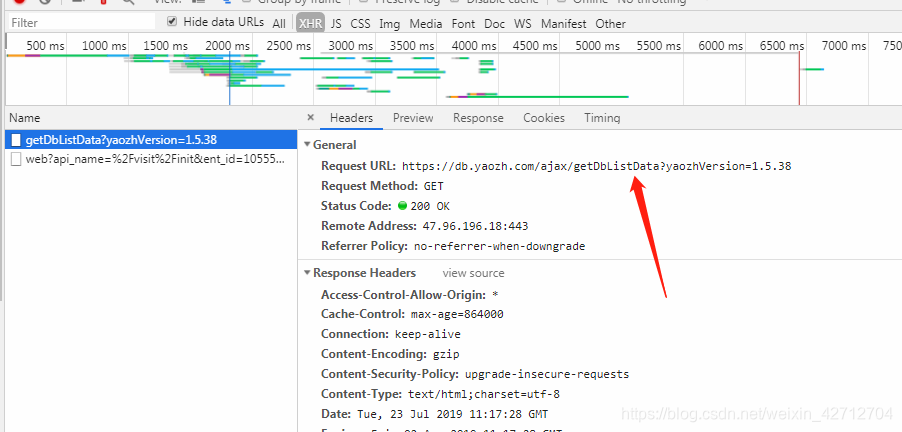Click the Date Tue, 23 Jul 2019 value
This screenshot has height=432, width=902.
coord(452,414)
